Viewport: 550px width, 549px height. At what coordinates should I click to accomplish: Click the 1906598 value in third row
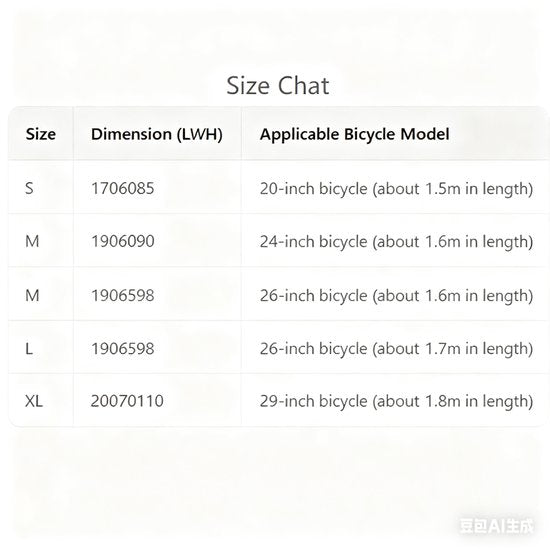tap(123, 295)
